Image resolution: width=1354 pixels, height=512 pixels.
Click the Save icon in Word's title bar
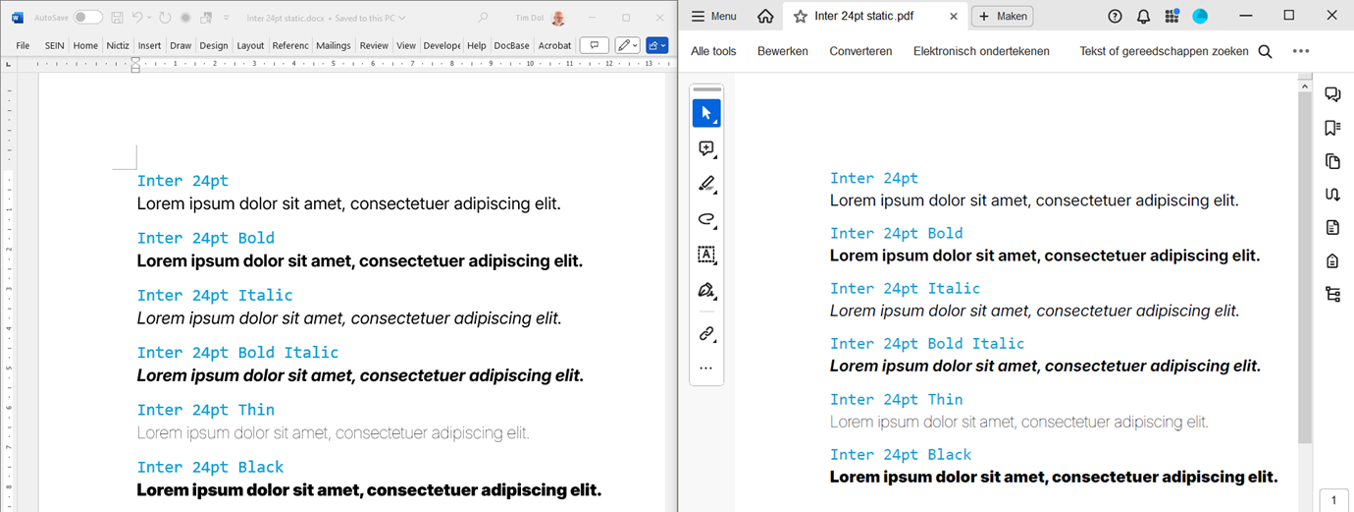pyautogui.click(x=118, y=18)
